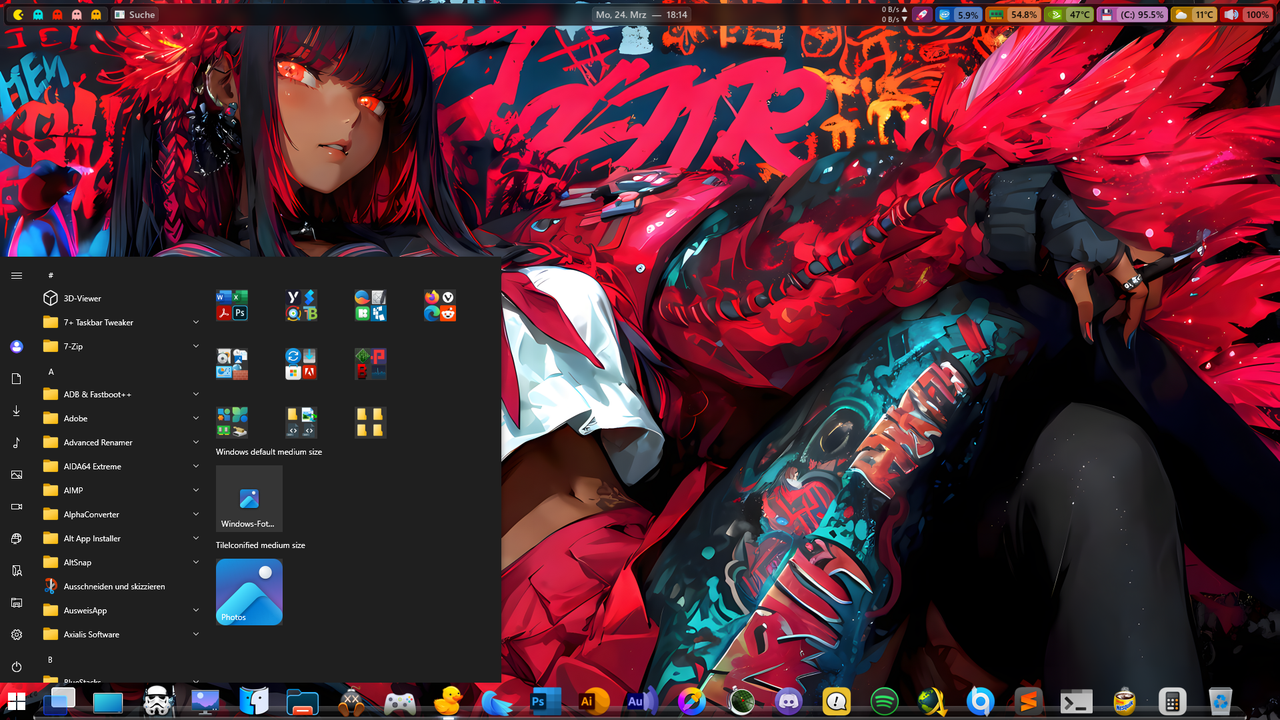This screenshot has height=720, width=1280.
Task: Click the volume 100% widget
Action: pos(1247,15)
